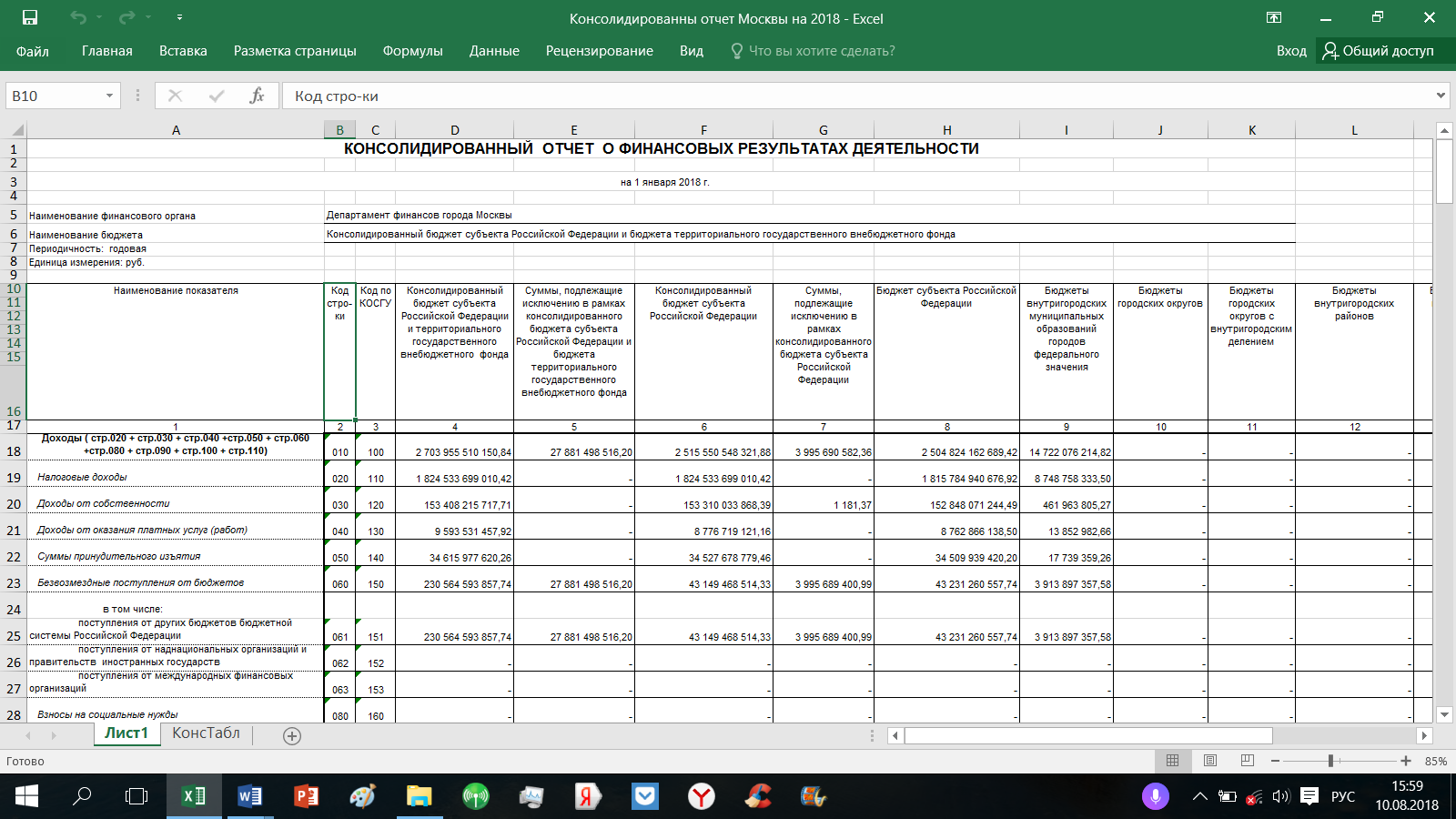Zoom out with the minus button
The width and height of the screenshot is (1456, 819).
[1276, 761]
